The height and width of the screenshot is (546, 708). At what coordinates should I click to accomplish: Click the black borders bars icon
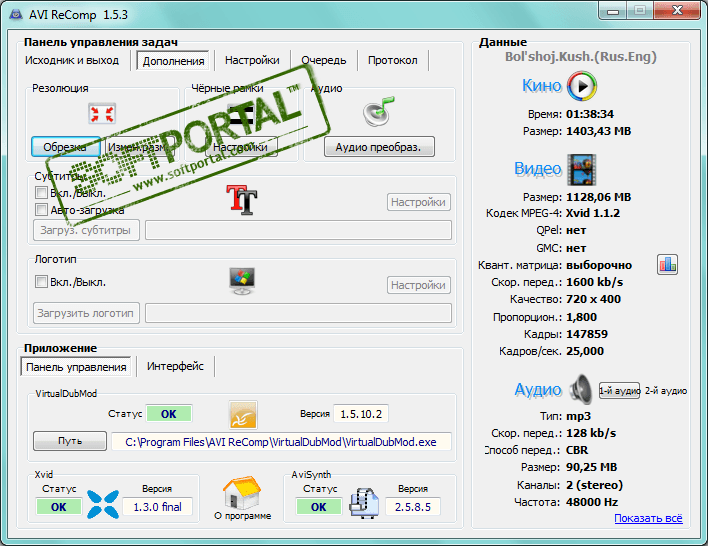pyautogui.click(x=240, y=115)
